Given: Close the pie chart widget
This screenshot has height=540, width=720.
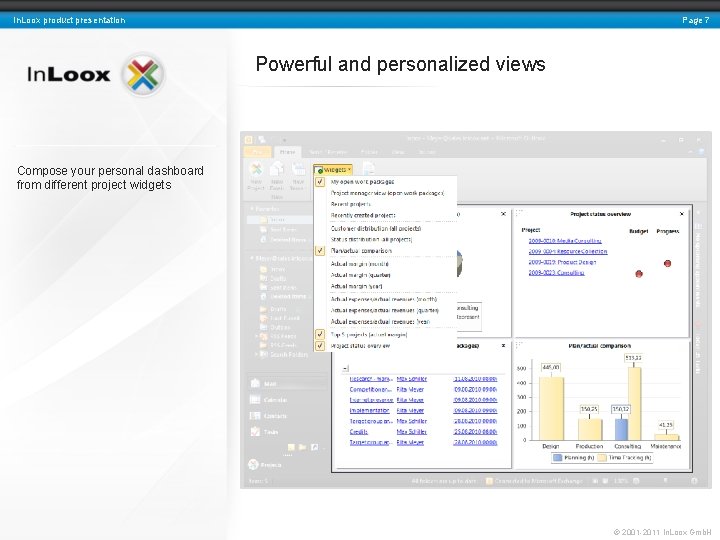Looking at the screenshot, I should click(x=503, y=214).
